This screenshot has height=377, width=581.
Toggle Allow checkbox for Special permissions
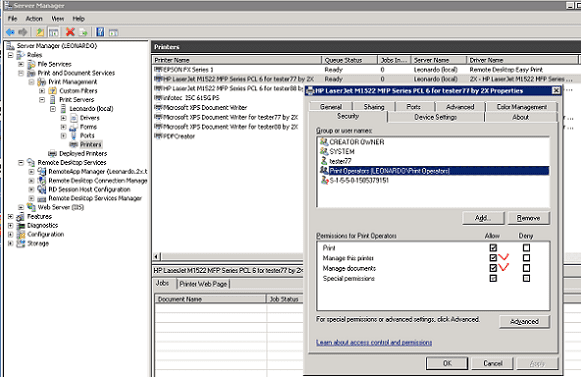pyautogui.click(x=493, y=278)
